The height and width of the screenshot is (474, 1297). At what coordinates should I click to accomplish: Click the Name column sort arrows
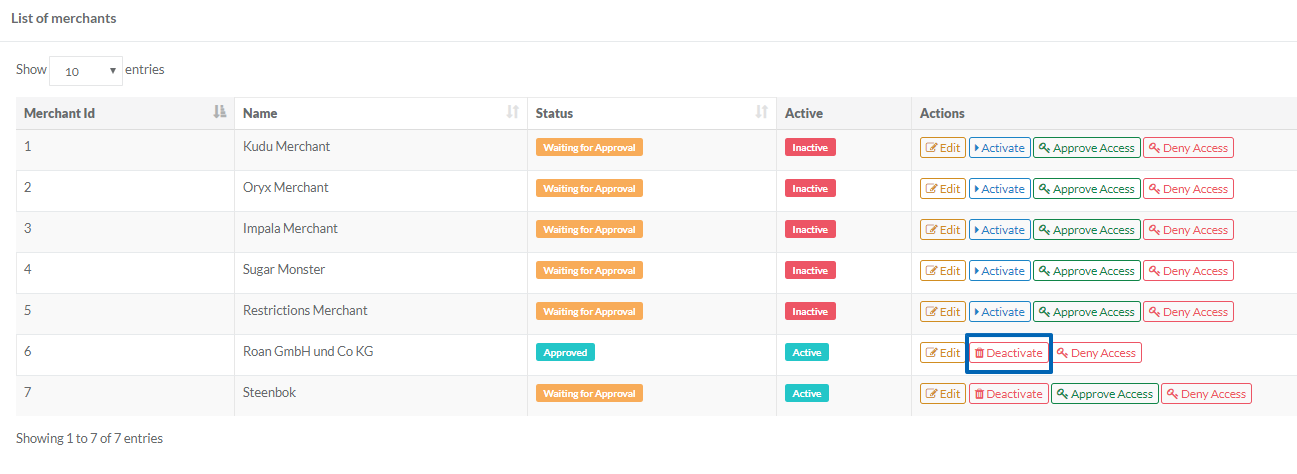[x=513, y=112]
